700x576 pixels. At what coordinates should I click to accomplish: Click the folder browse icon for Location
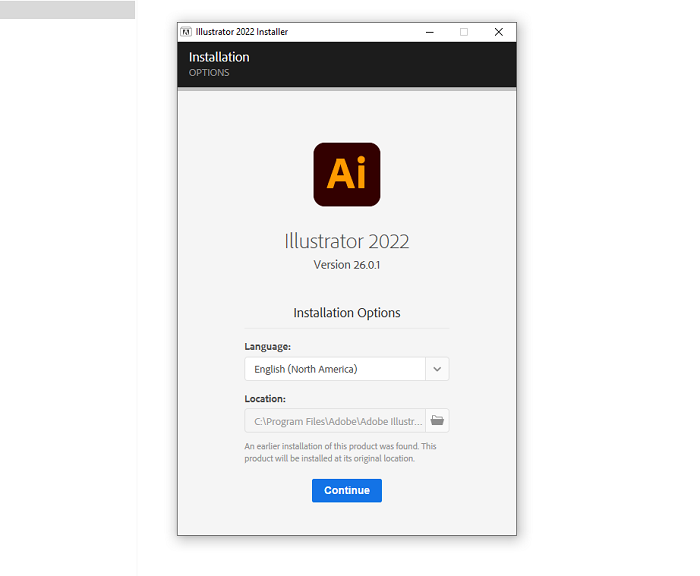(437, 421)
